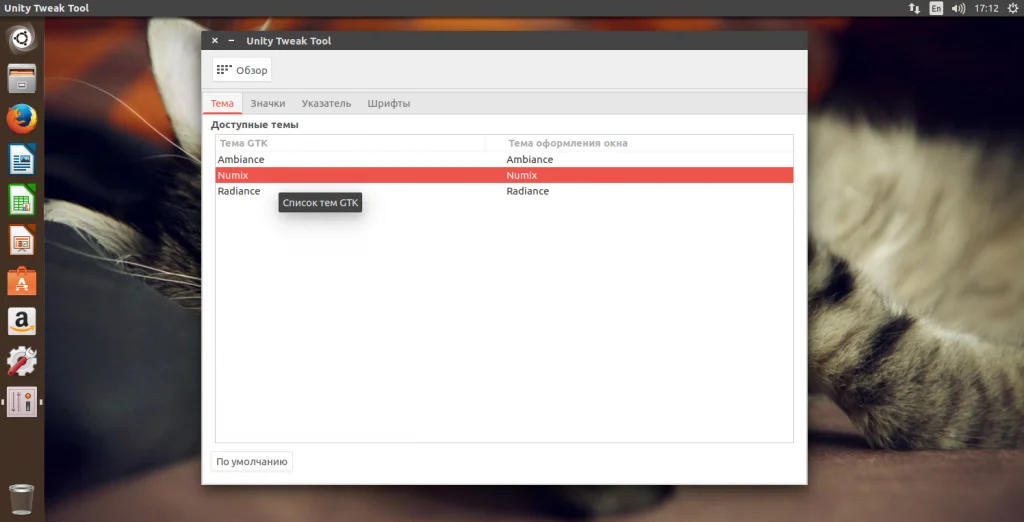Select Ambiance in window decoration column
The image size is (1024, 522).
(x=530, y=159)
